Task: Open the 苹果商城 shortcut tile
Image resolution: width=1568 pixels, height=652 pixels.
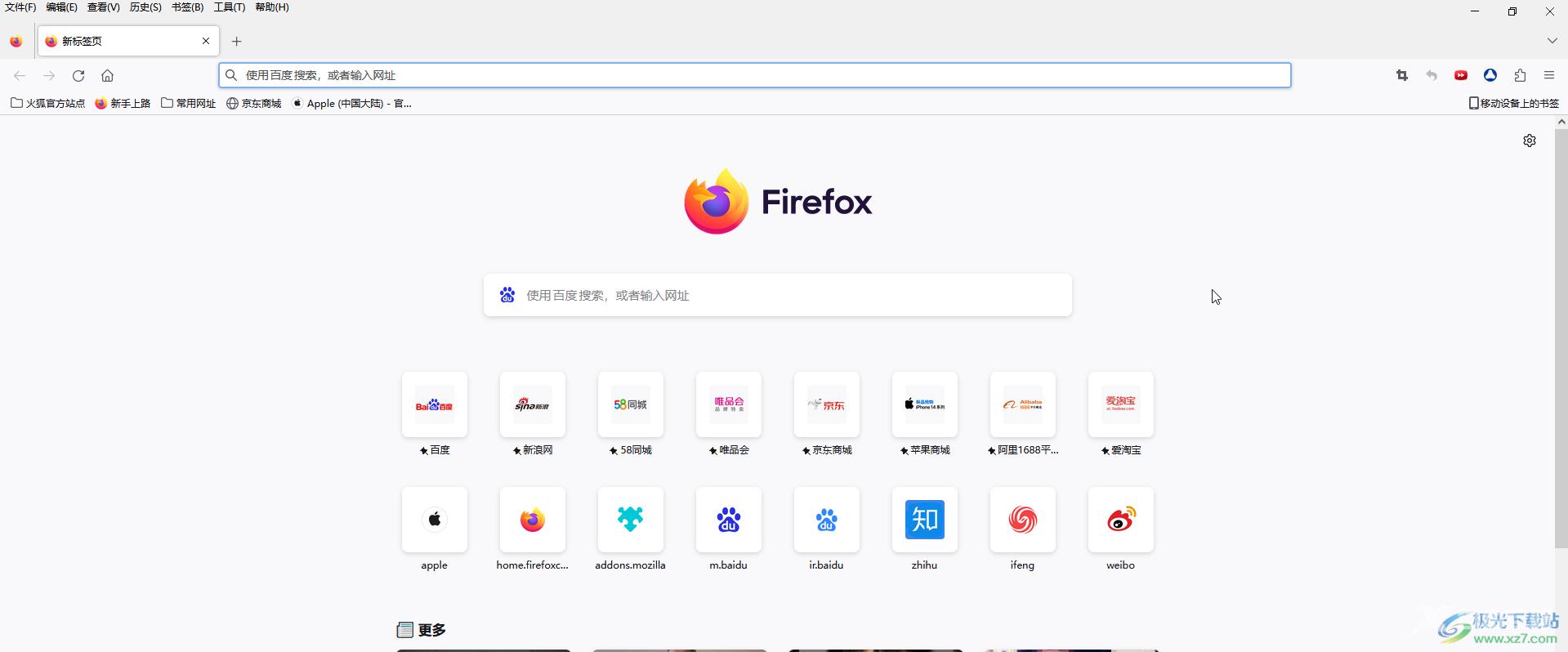Action: click(x=925, y=404)
